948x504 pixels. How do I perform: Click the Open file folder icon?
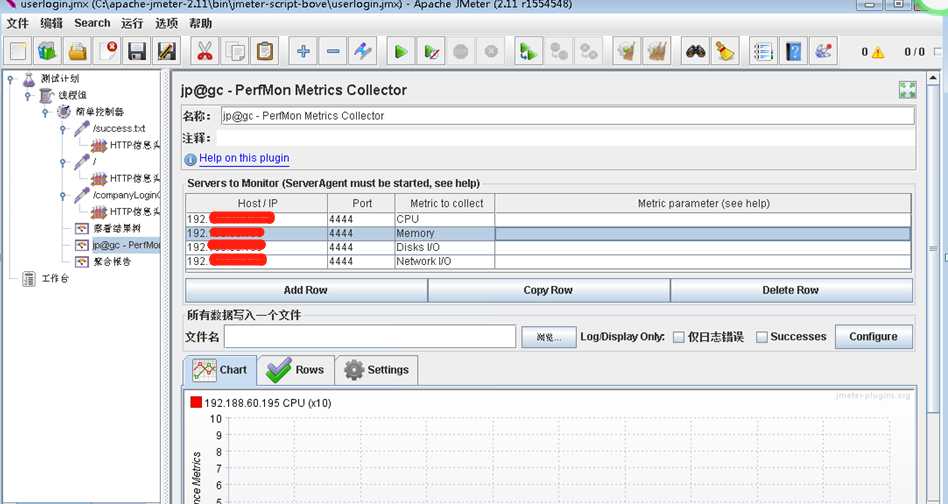(77, 51)
